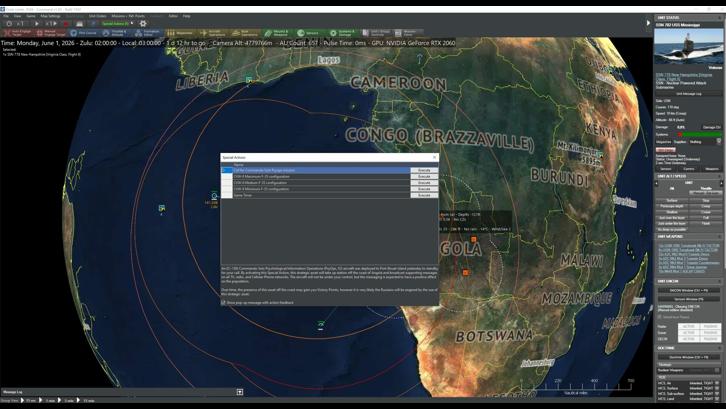Set OECM to ACTIVE in EMCON grid
The height and width of the screenshot is (409, 726).
point(688,339)
